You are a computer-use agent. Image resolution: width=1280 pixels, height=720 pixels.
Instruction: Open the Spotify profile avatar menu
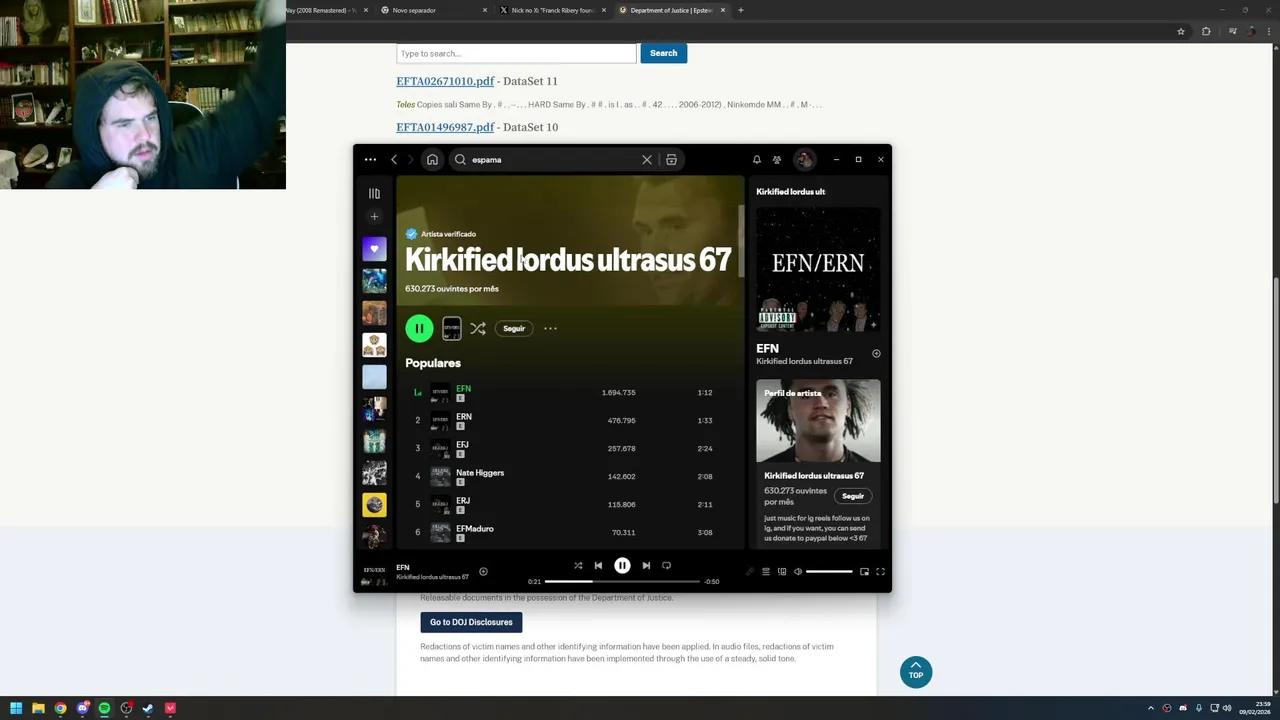click(804, 160)
